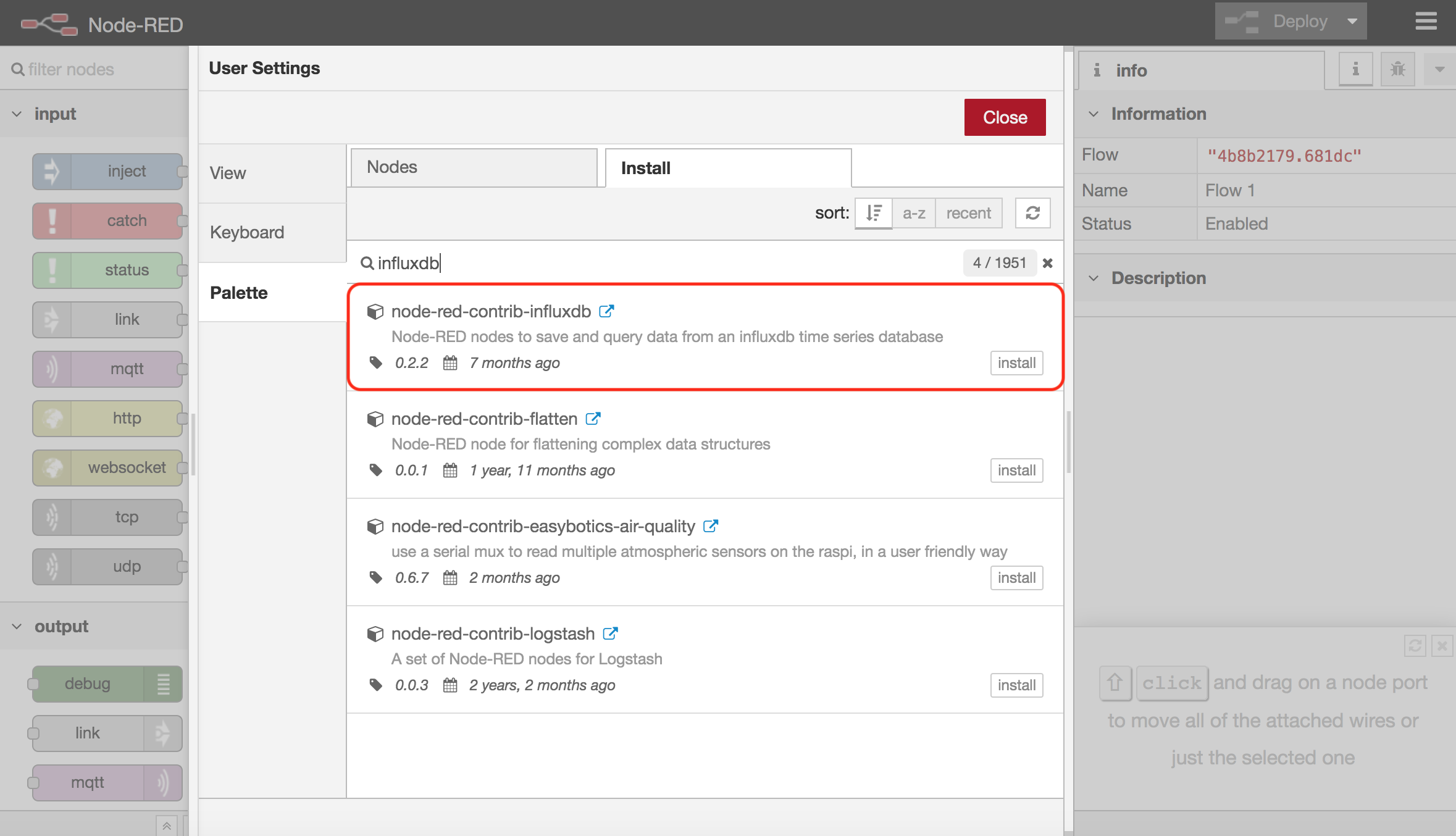This screenshot has width=1456, height=836.
Task: Select the output mqtt node
Action: tap(107, 783)
